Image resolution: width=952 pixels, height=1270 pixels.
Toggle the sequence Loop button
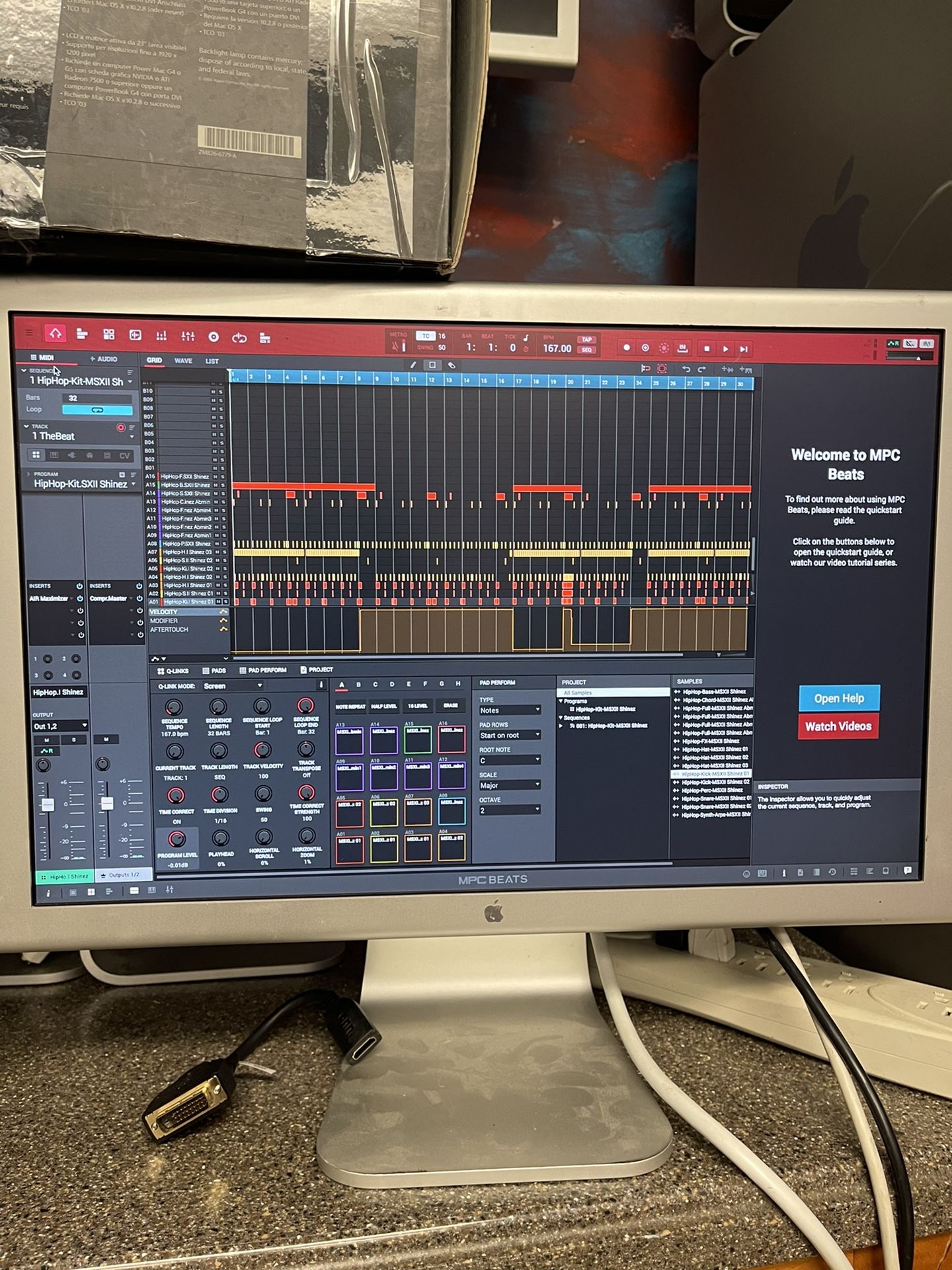pos(97,409)
